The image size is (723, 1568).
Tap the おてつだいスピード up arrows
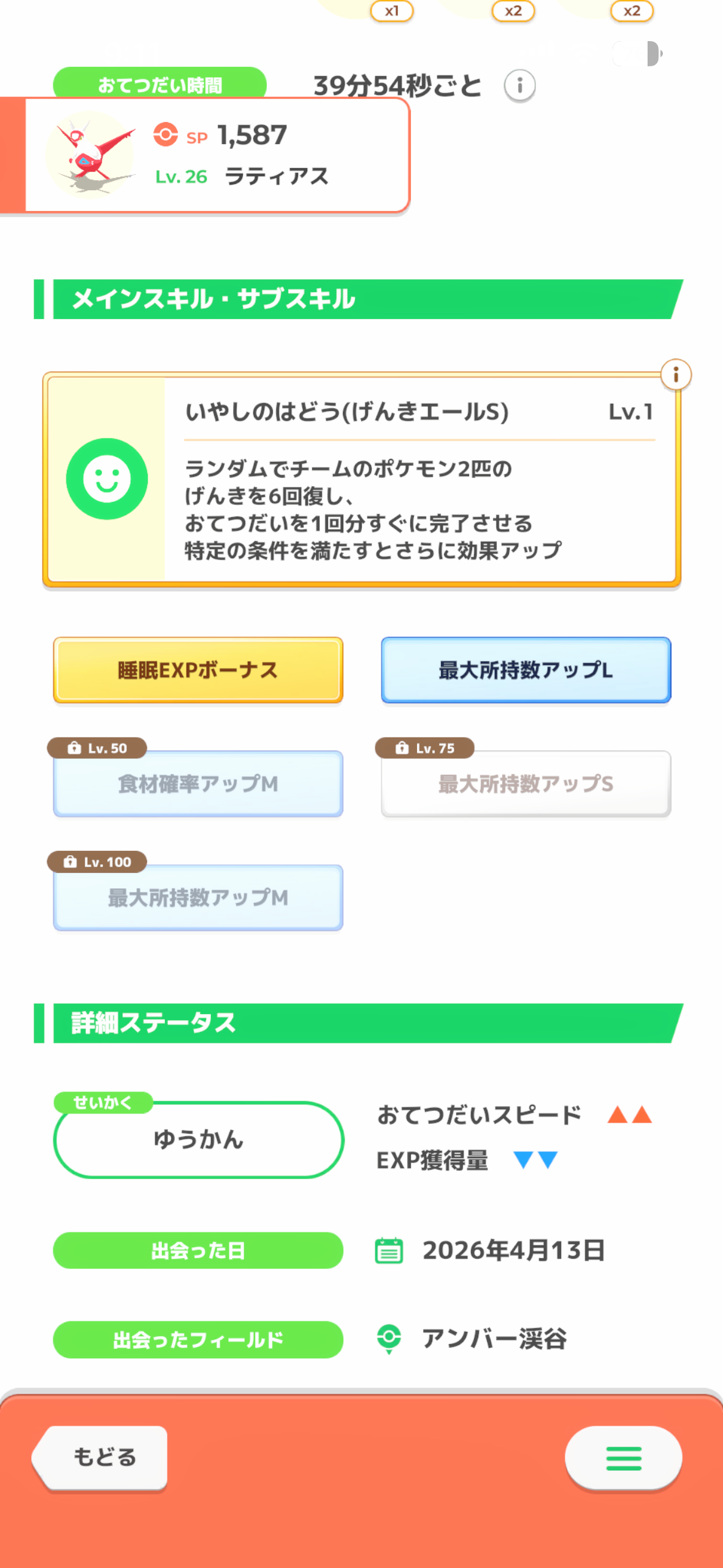[x=629, y=1115]
